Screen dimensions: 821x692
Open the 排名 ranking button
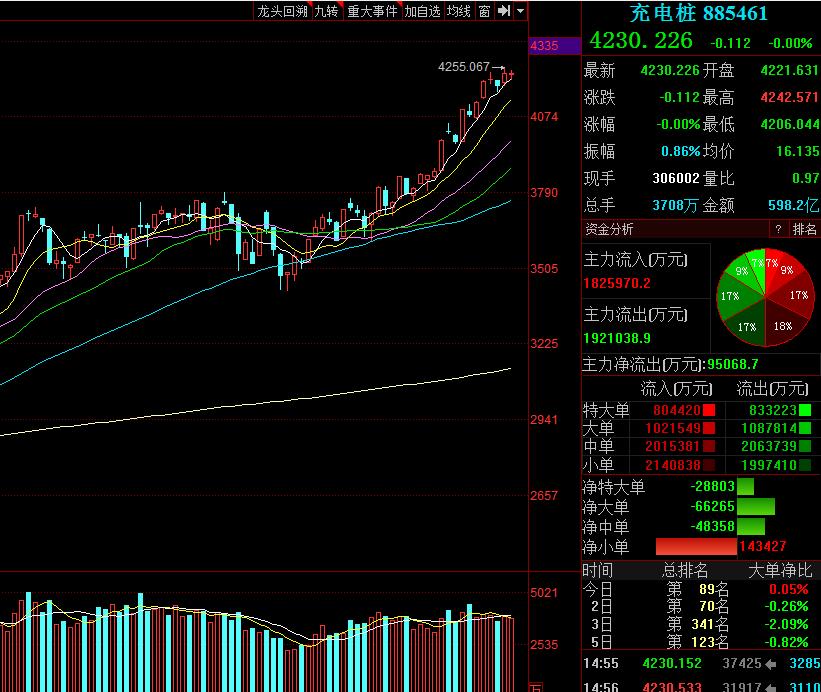coord(804,229)
